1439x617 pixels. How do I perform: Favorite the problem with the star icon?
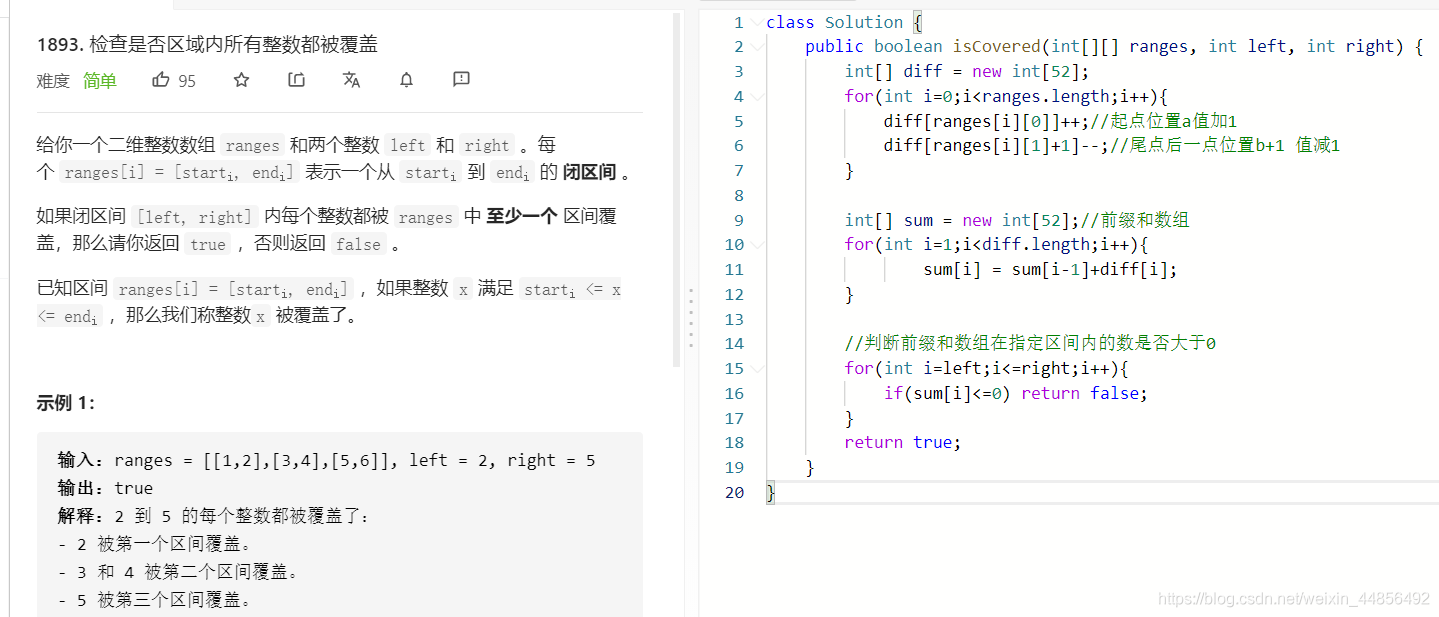pyautogui.click(x=241, y=80)
